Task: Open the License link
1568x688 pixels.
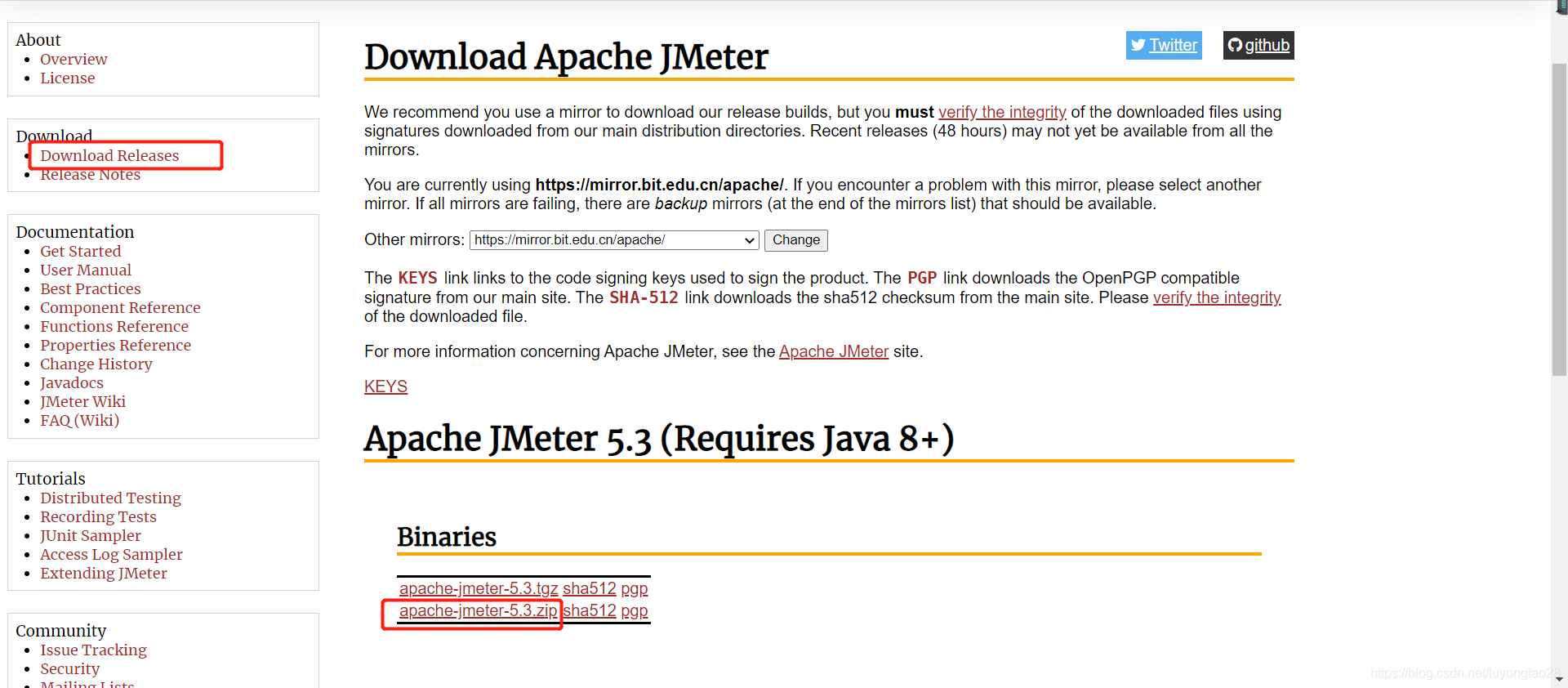Action: pyautogui.click(x=68, y=78)
